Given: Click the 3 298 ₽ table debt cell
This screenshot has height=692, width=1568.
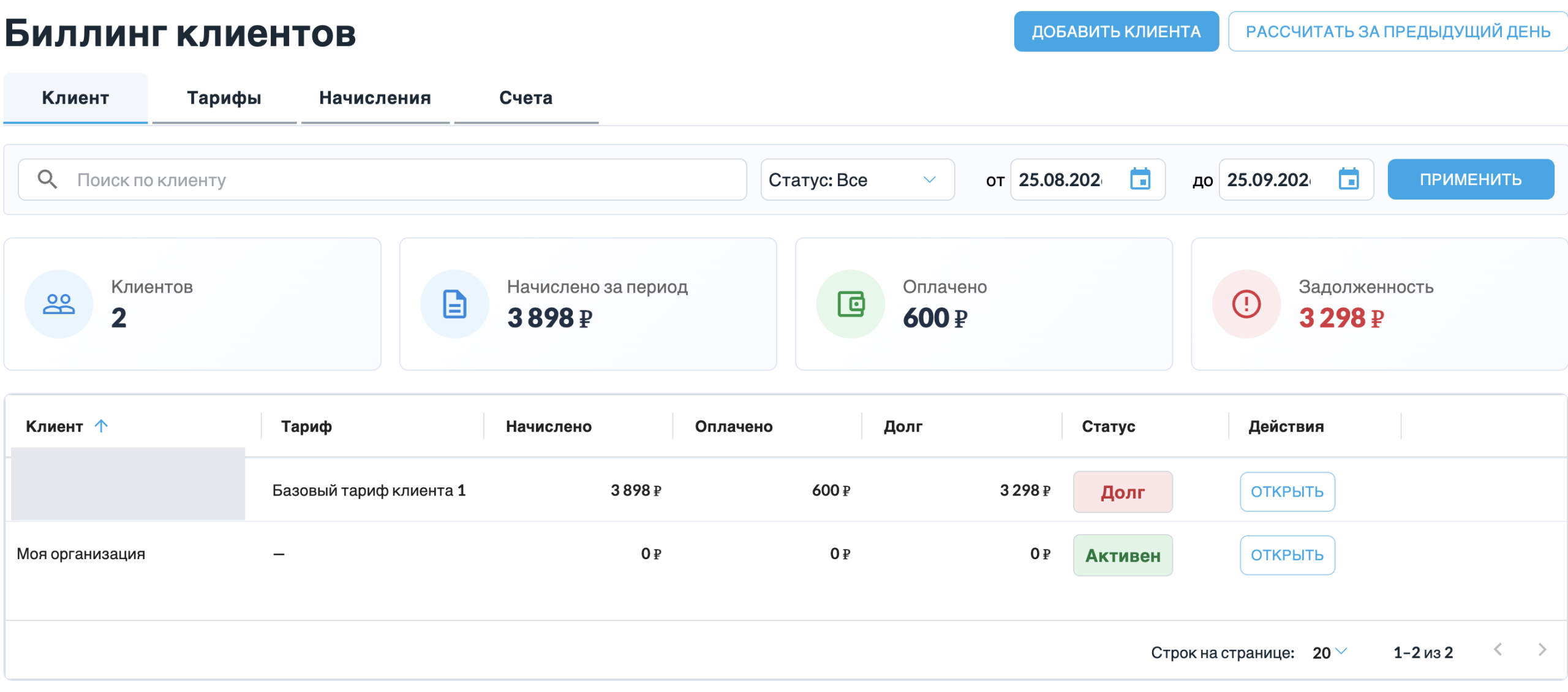Looking at the screenshot, I should tap(1025, 491).
